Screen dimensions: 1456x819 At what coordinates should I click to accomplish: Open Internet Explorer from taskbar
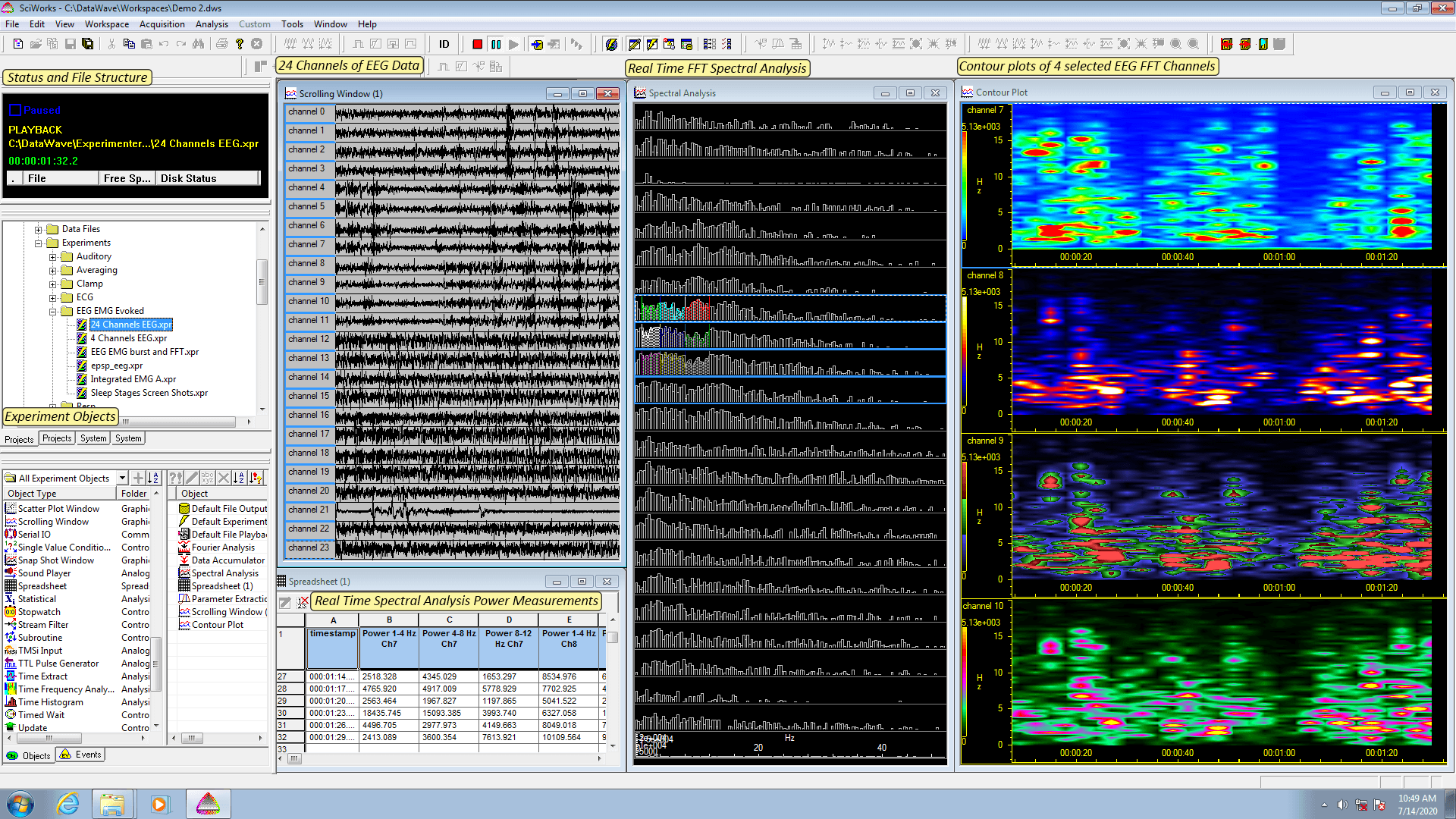(67, 804)
